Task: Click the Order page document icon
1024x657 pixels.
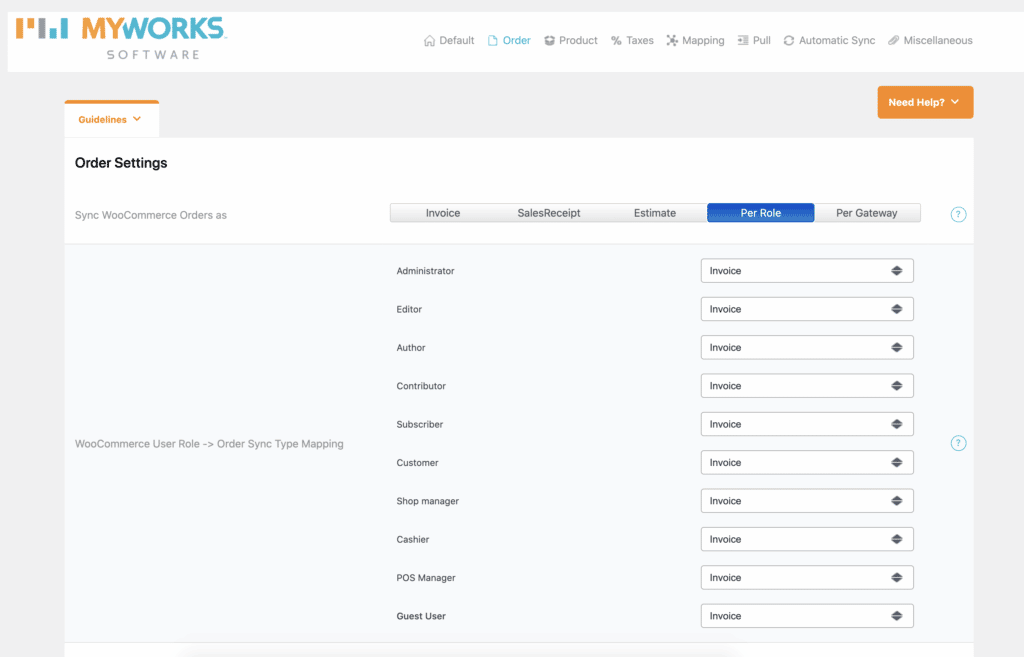Action: click(492, 40)
